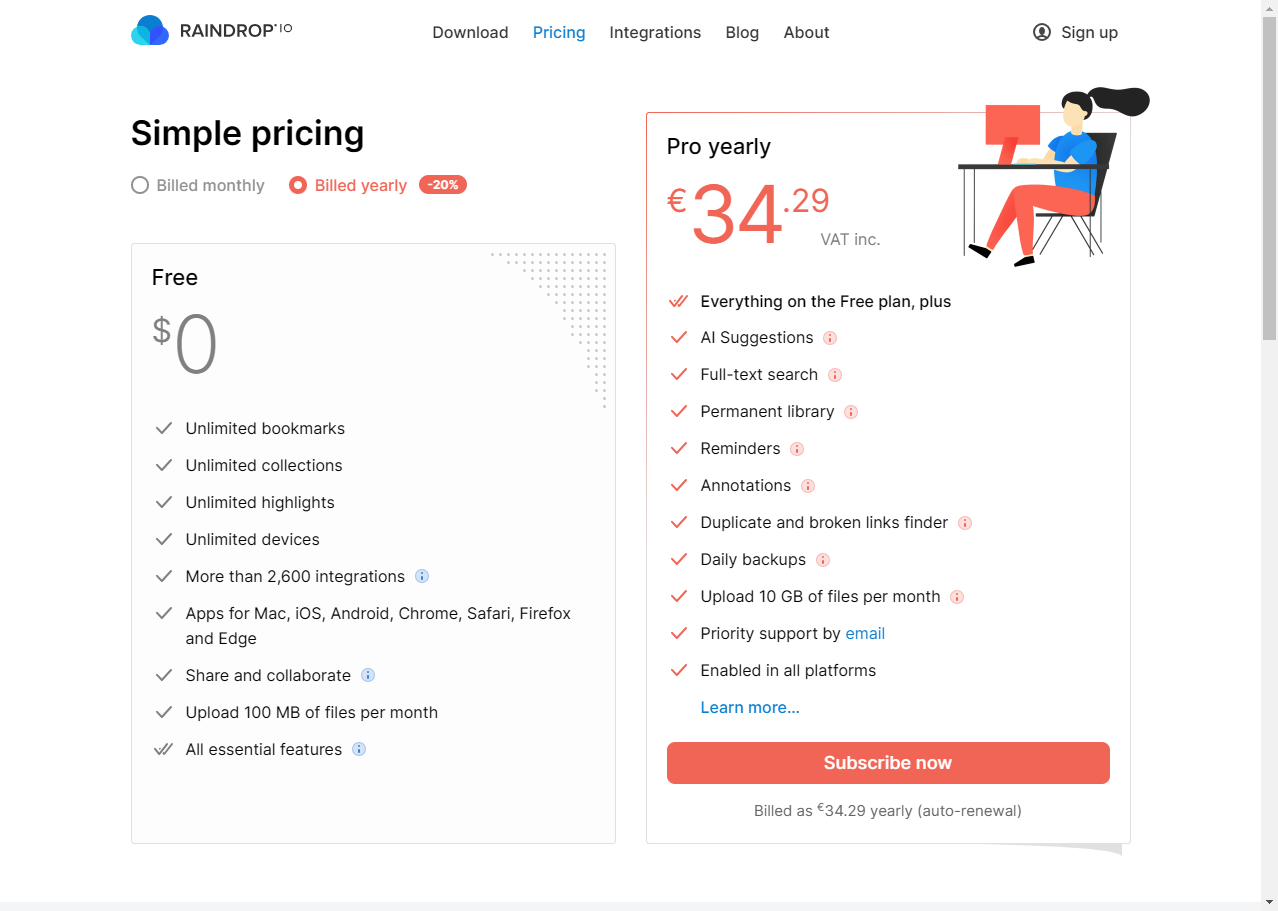Click the Subscribe now button

888,763
